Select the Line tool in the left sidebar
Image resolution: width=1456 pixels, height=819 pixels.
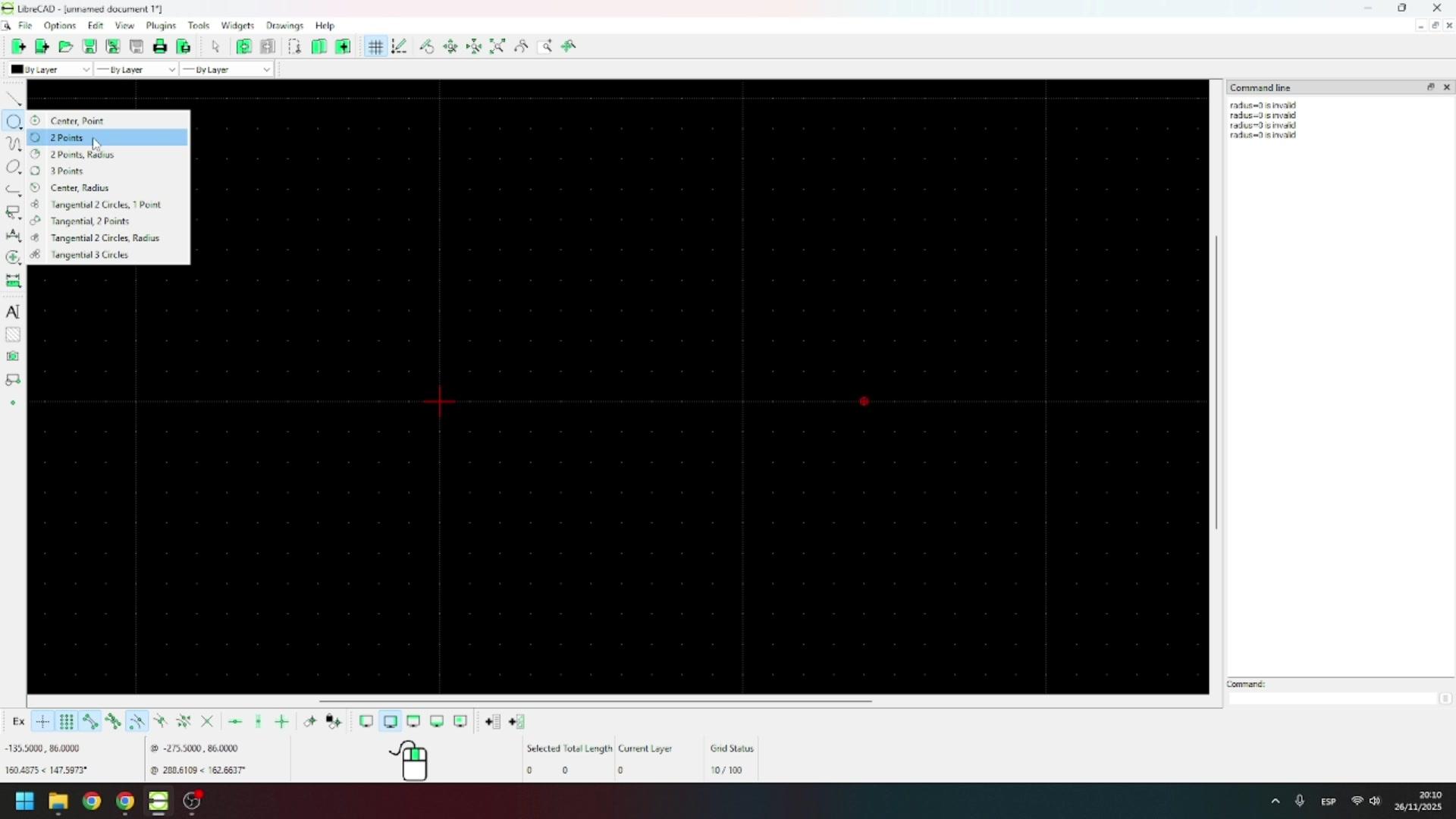[x=13, y=99]
